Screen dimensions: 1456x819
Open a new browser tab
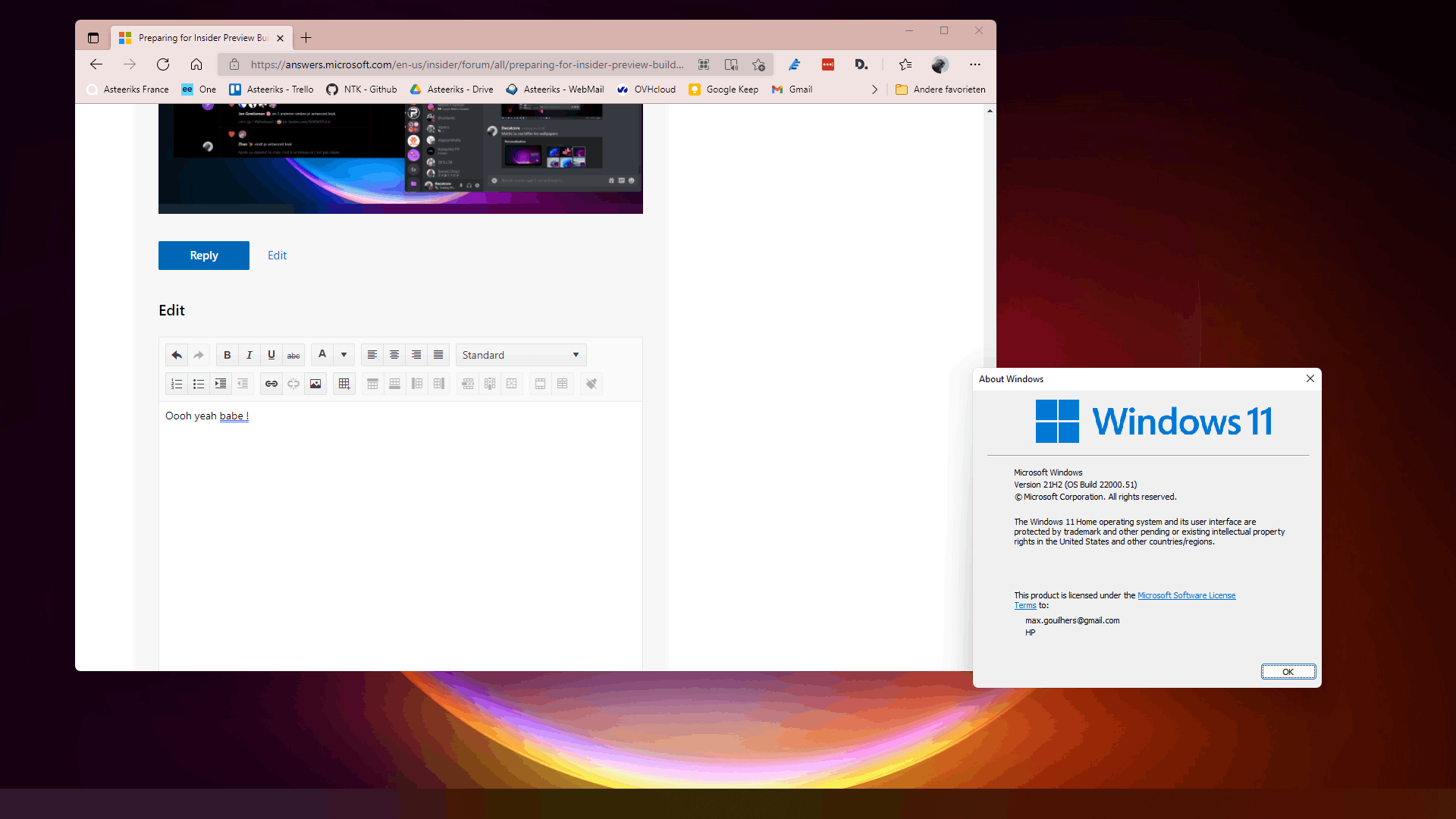click(306, 38)
